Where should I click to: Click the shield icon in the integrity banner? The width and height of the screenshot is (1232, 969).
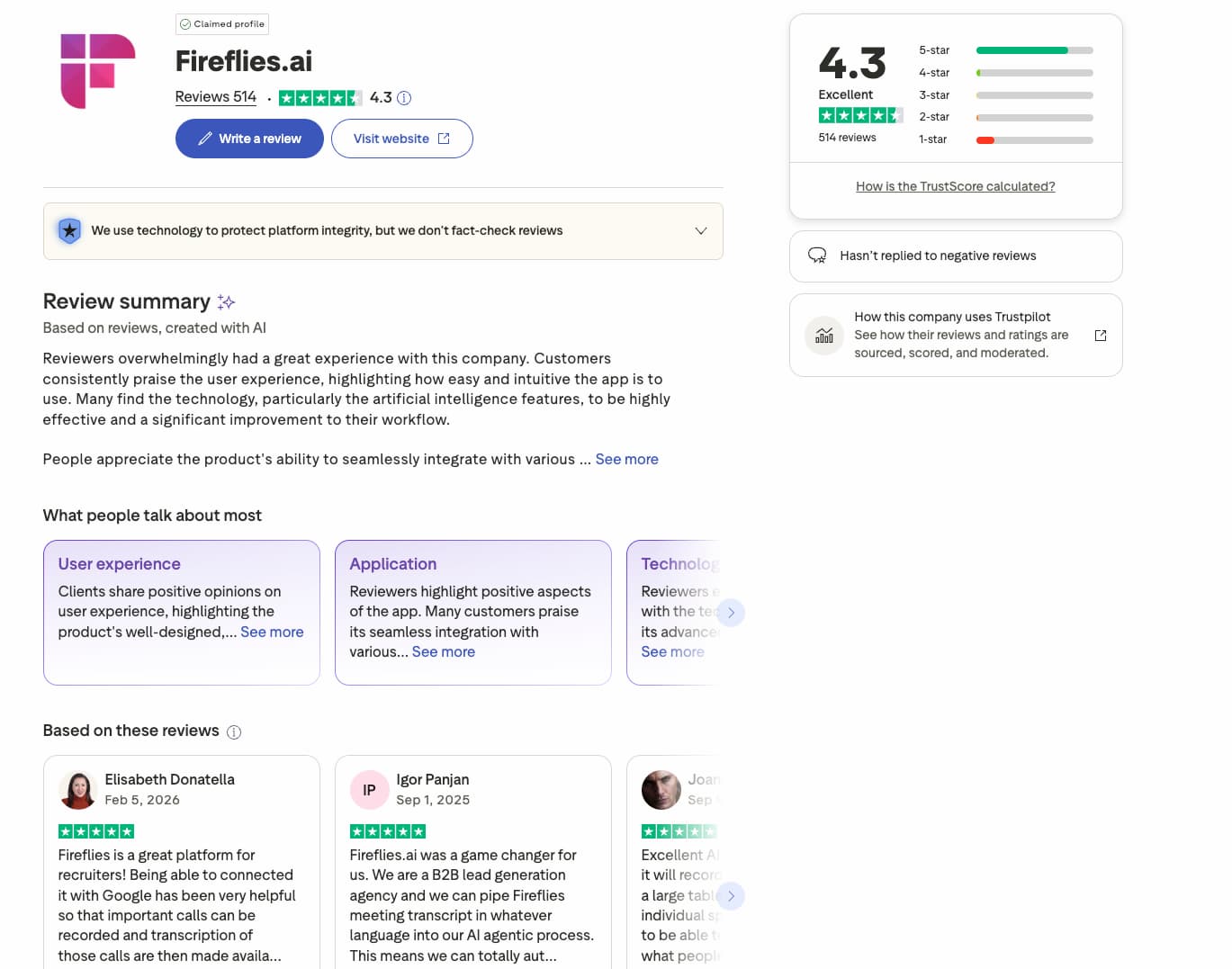68,230
